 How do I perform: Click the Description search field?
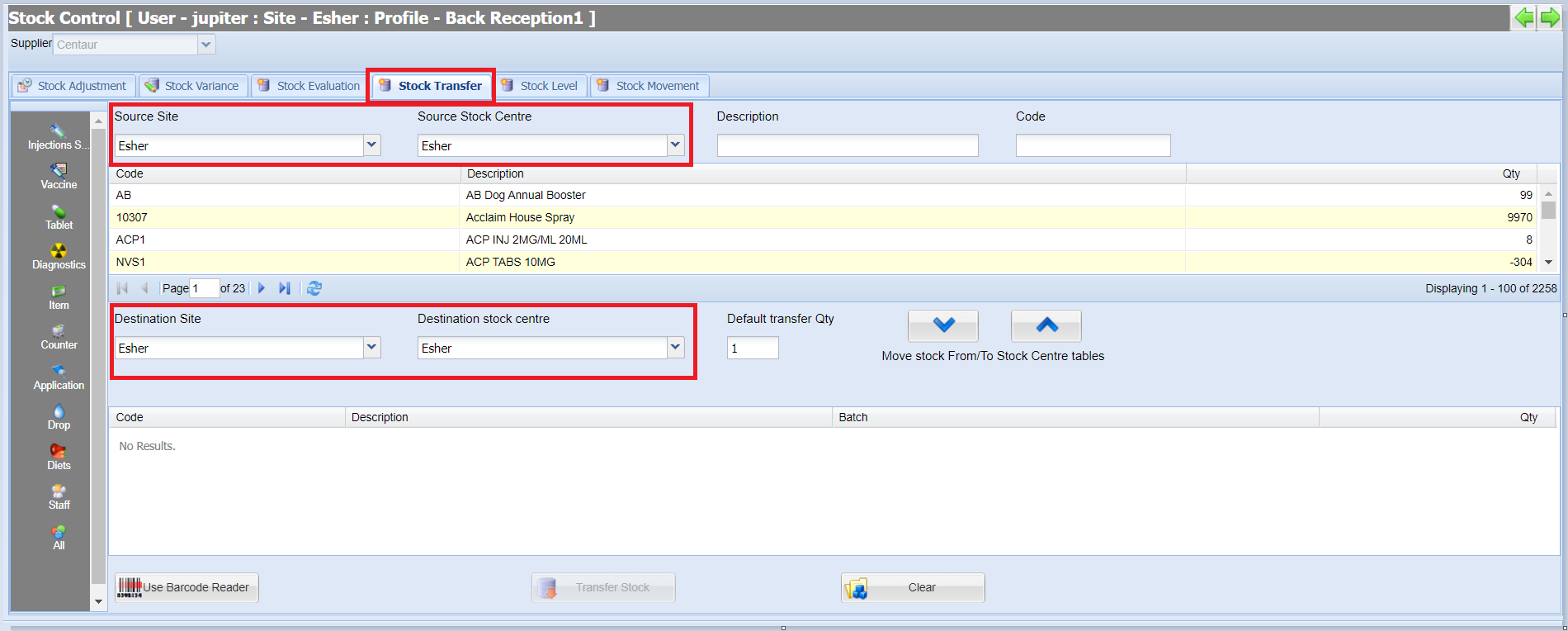(848, 145)
